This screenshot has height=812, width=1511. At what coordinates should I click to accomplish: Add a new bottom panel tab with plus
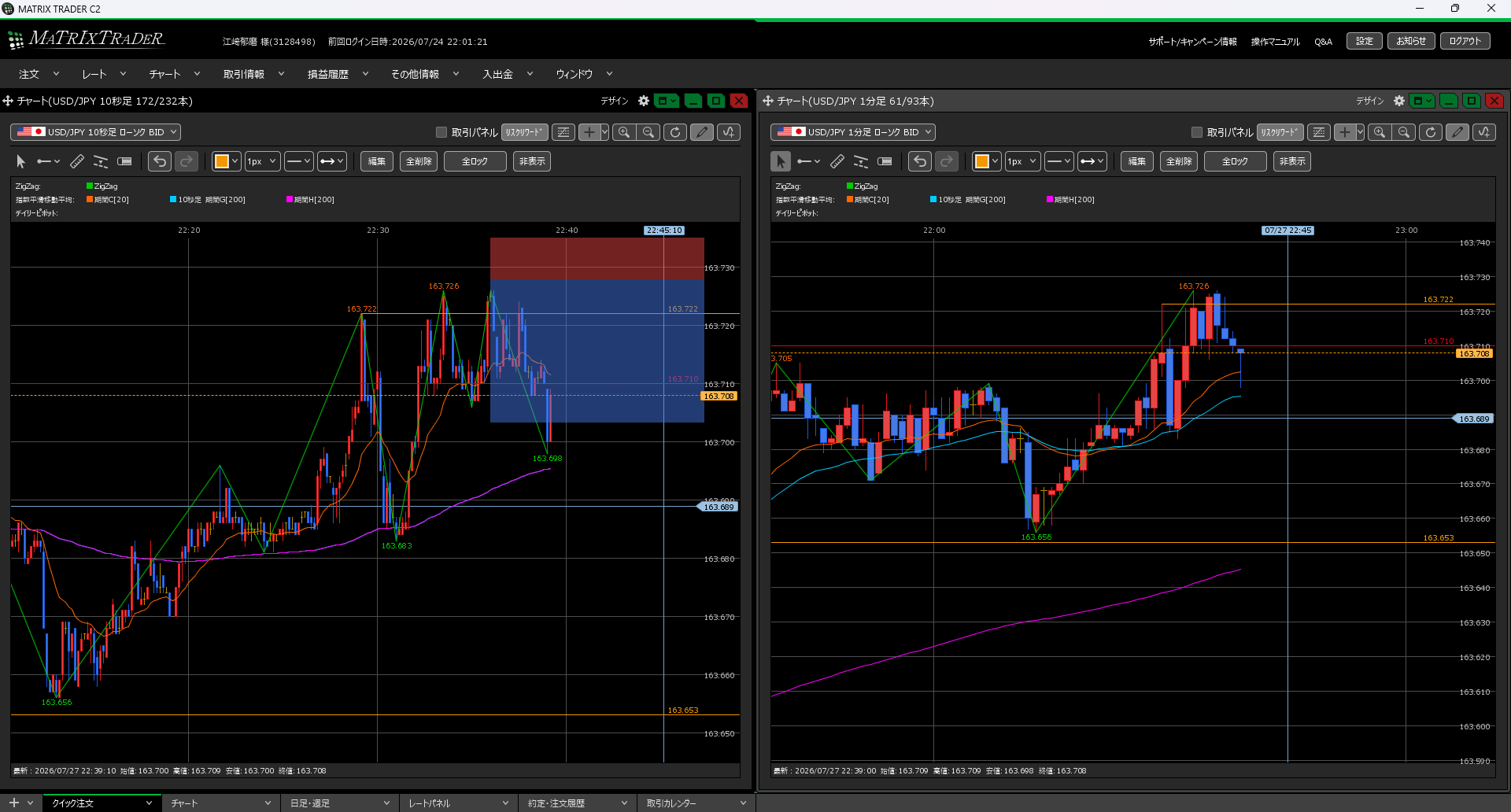click(13, 803)
